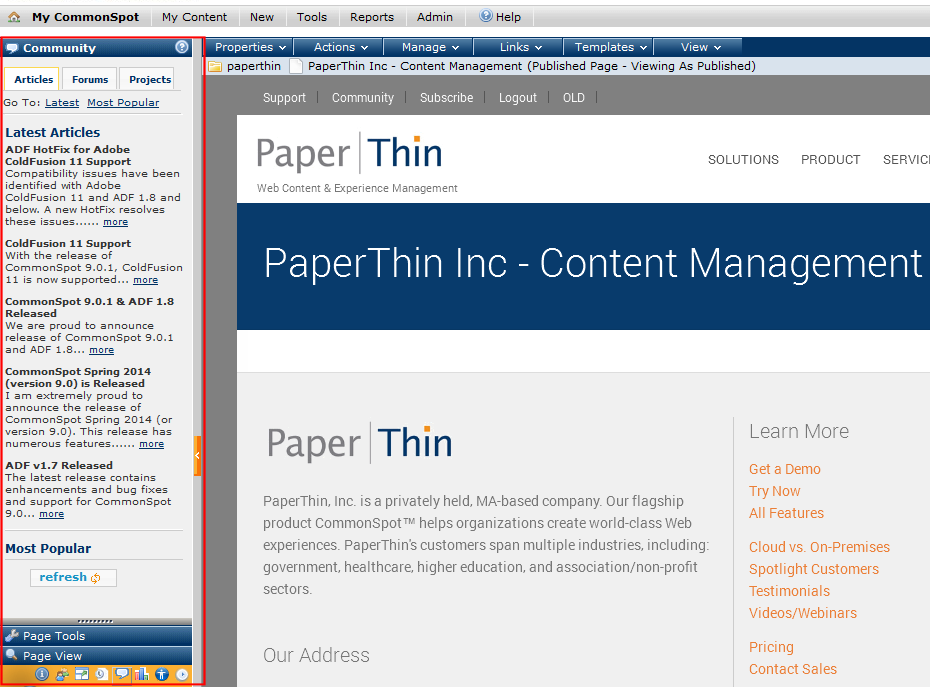The image size is (930, 687).
Task: Click Spotlight Customers link
Action: pyautogui.click(x=814, y=569)
